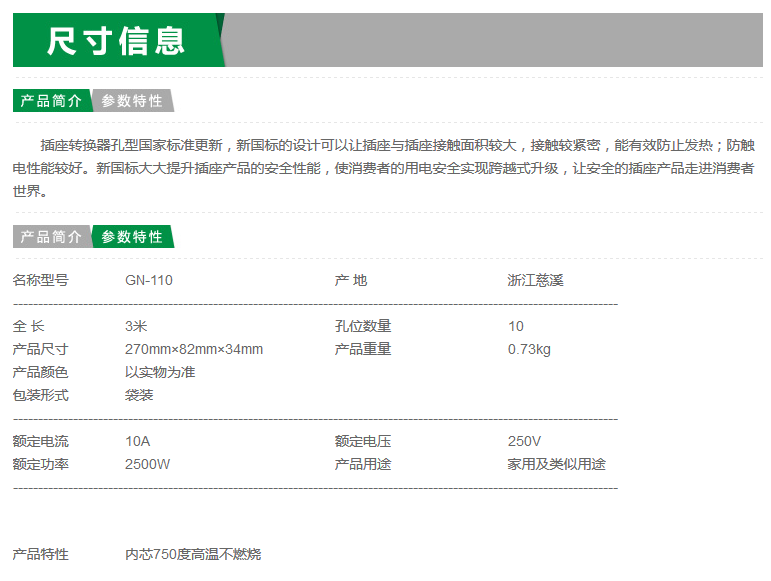Click the 孔位数量 label in the specs table
This screenshot has height=581, width=771.
362,326
